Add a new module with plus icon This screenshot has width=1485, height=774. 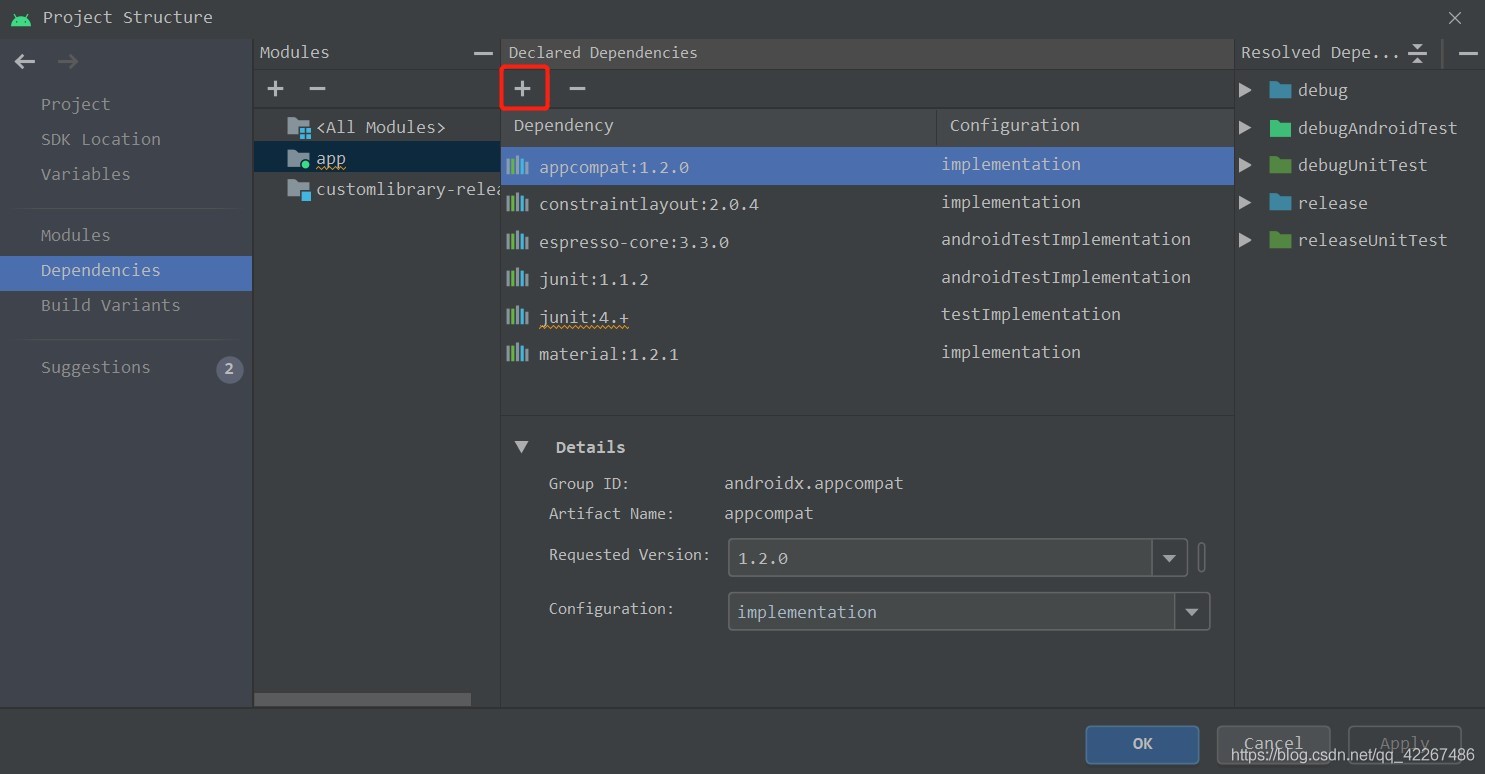(x=275, y=89)
